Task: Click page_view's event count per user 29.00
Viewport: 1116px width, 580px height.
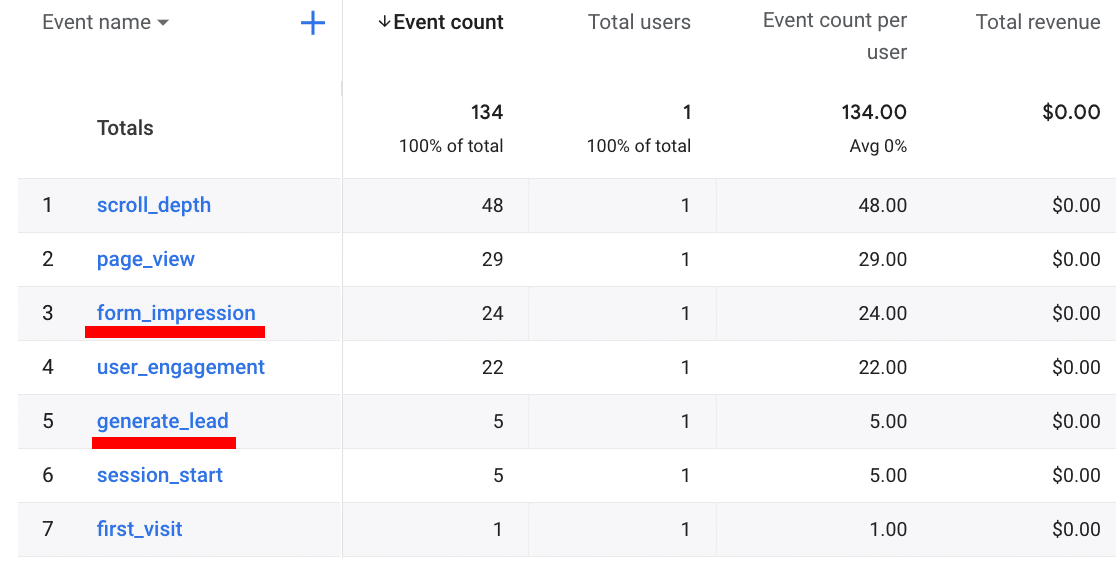Action: point(881,259)
